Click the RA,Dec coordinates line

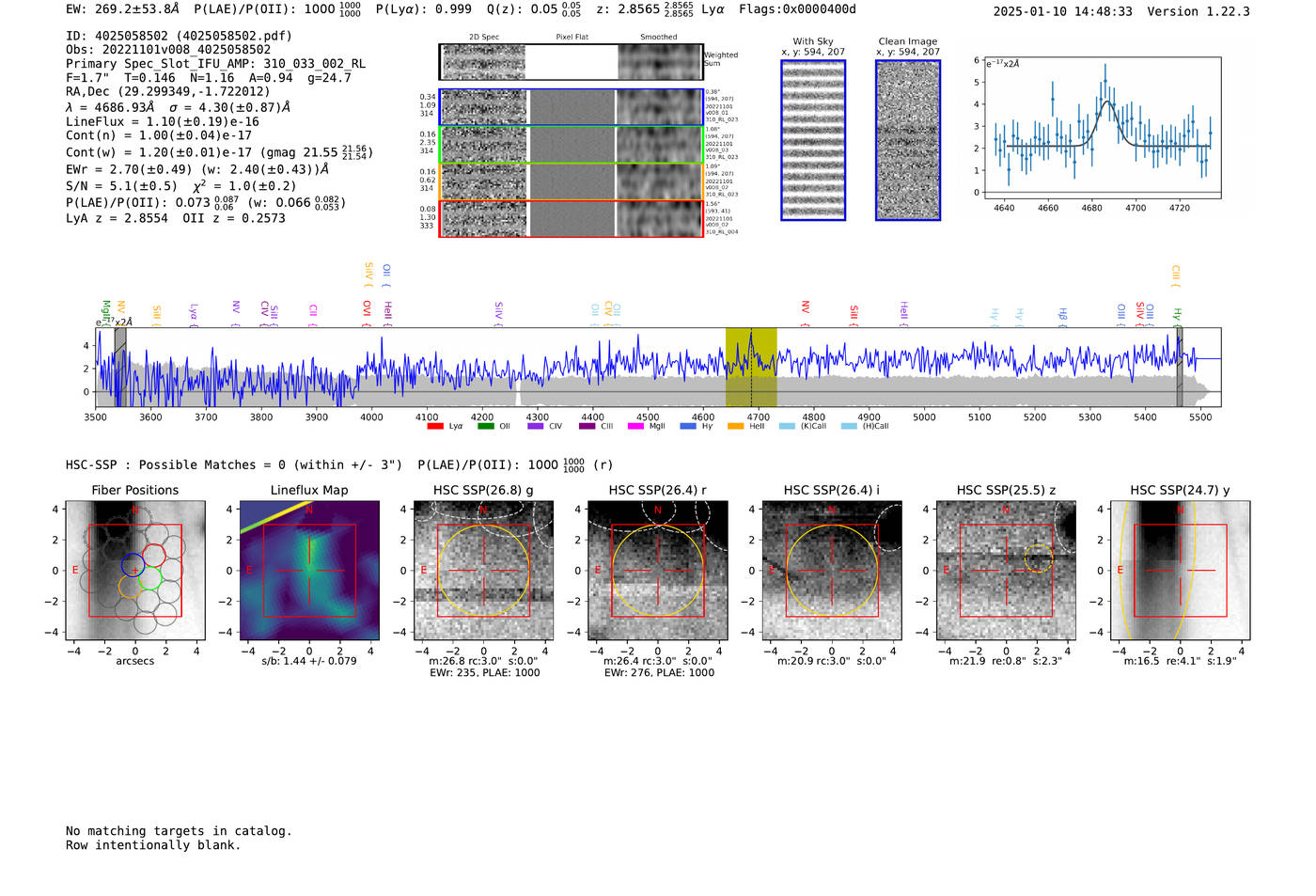coord(168,91)
